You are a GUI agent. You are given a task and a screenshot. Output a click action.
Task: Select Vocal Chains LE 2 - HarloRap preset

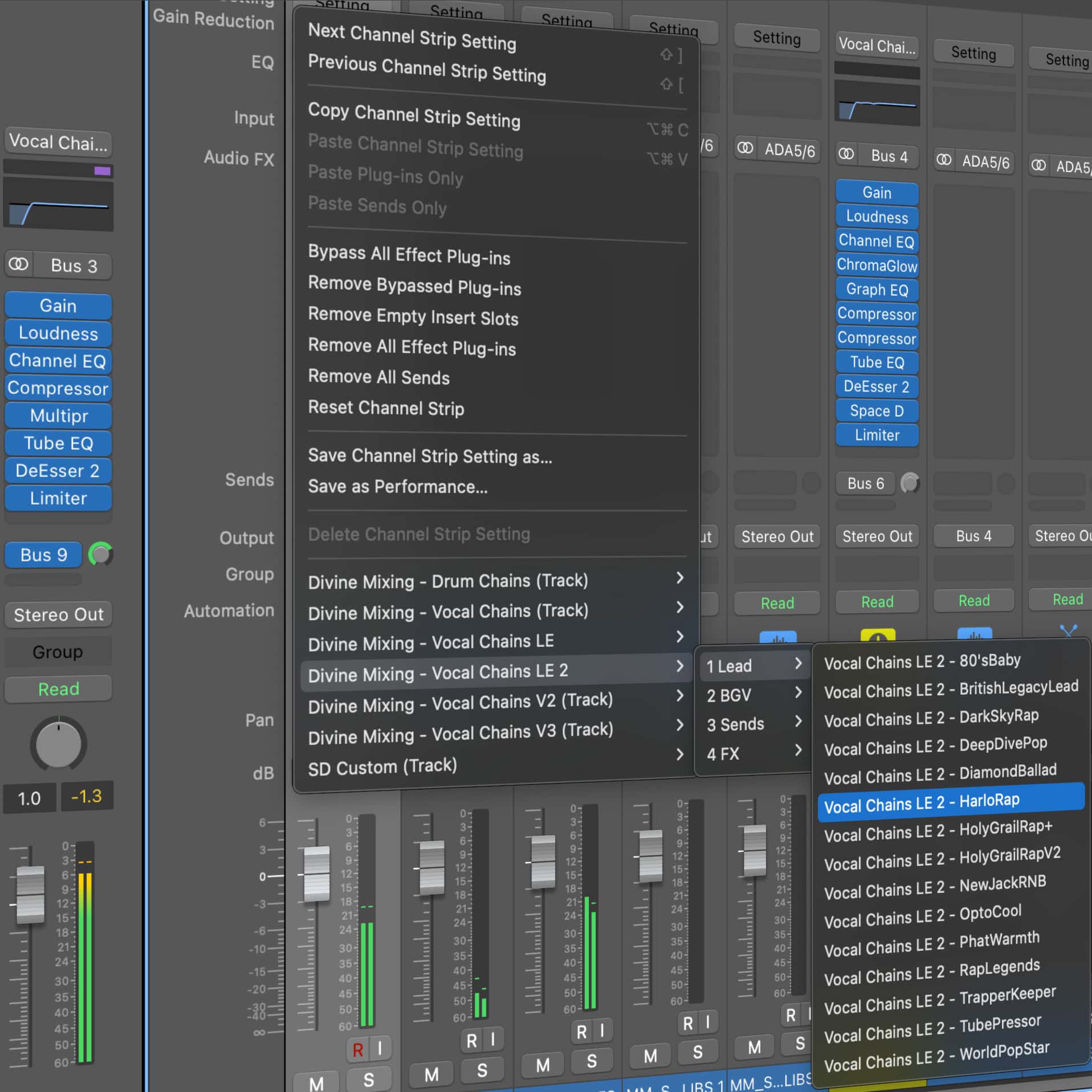tap(951, 802)
